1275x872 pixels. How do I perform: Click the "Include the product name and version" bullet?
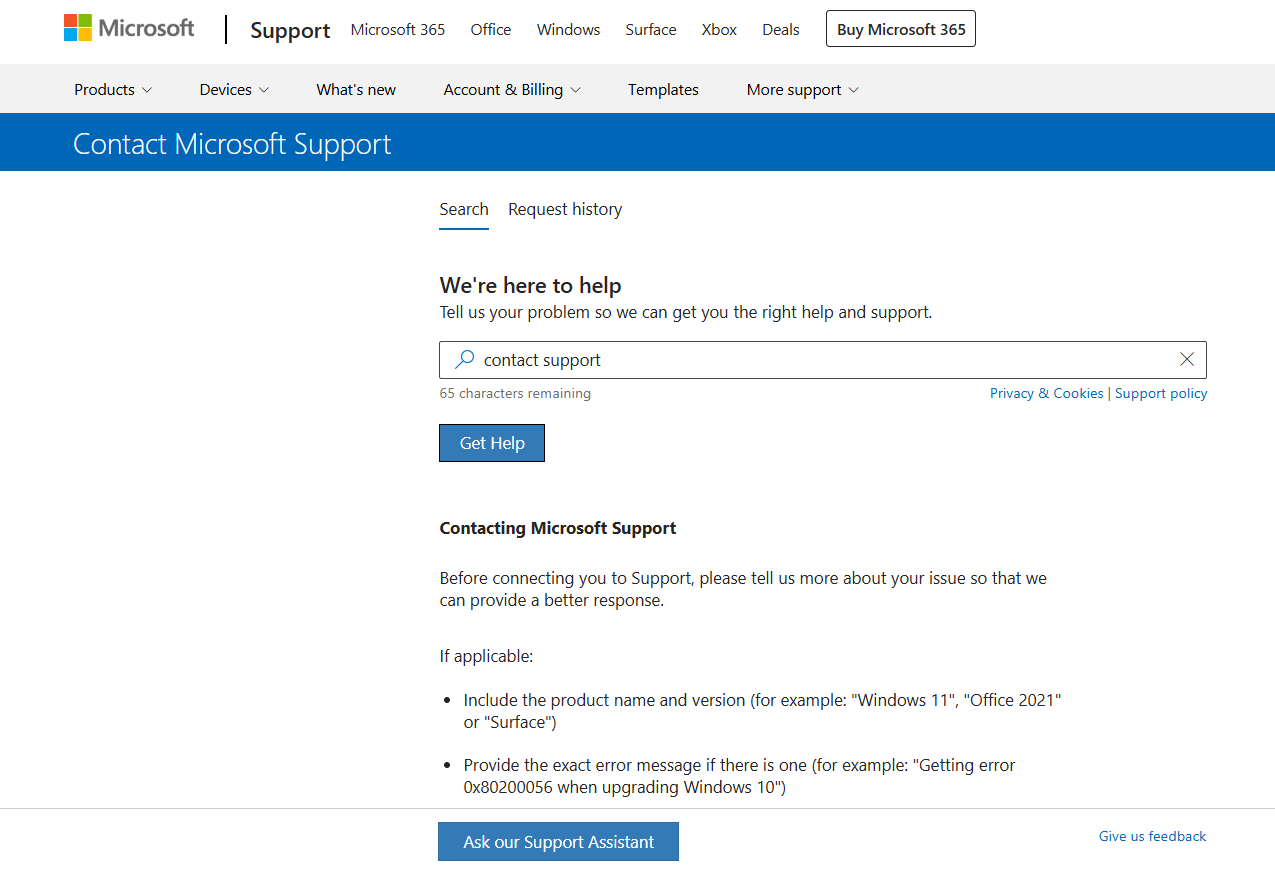762,711
